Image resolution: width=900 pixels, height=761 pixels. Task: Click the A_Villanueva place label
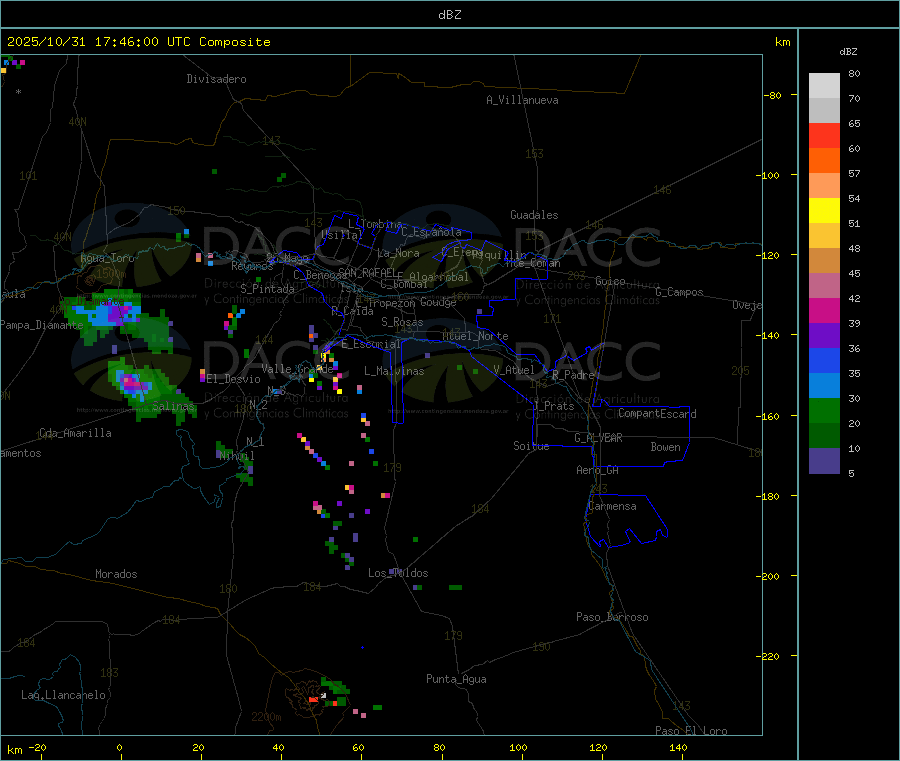tap(522, 100)
